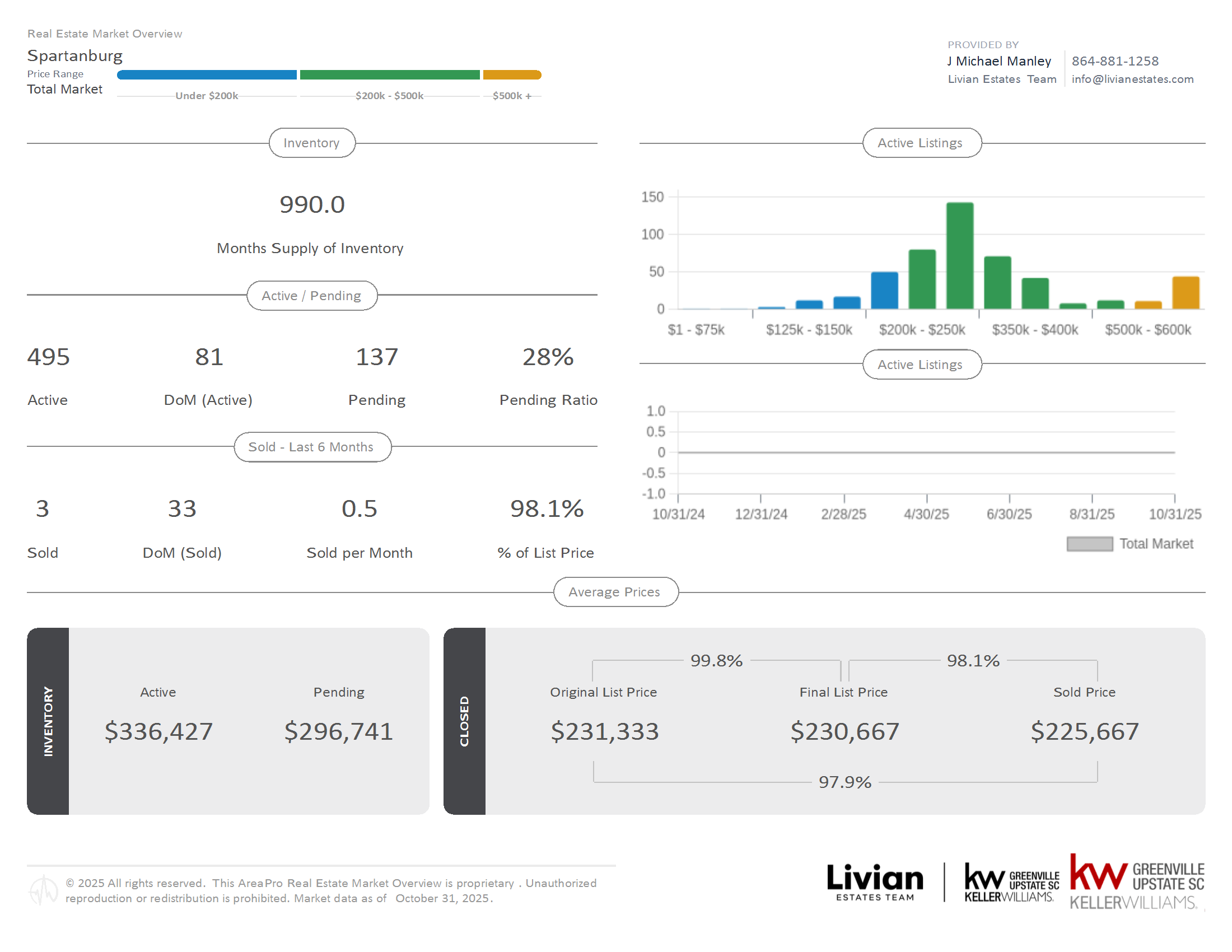Click the gray Total Market legend swatch
Viewport: 1232px width, 952px height.
[1089, 544]
